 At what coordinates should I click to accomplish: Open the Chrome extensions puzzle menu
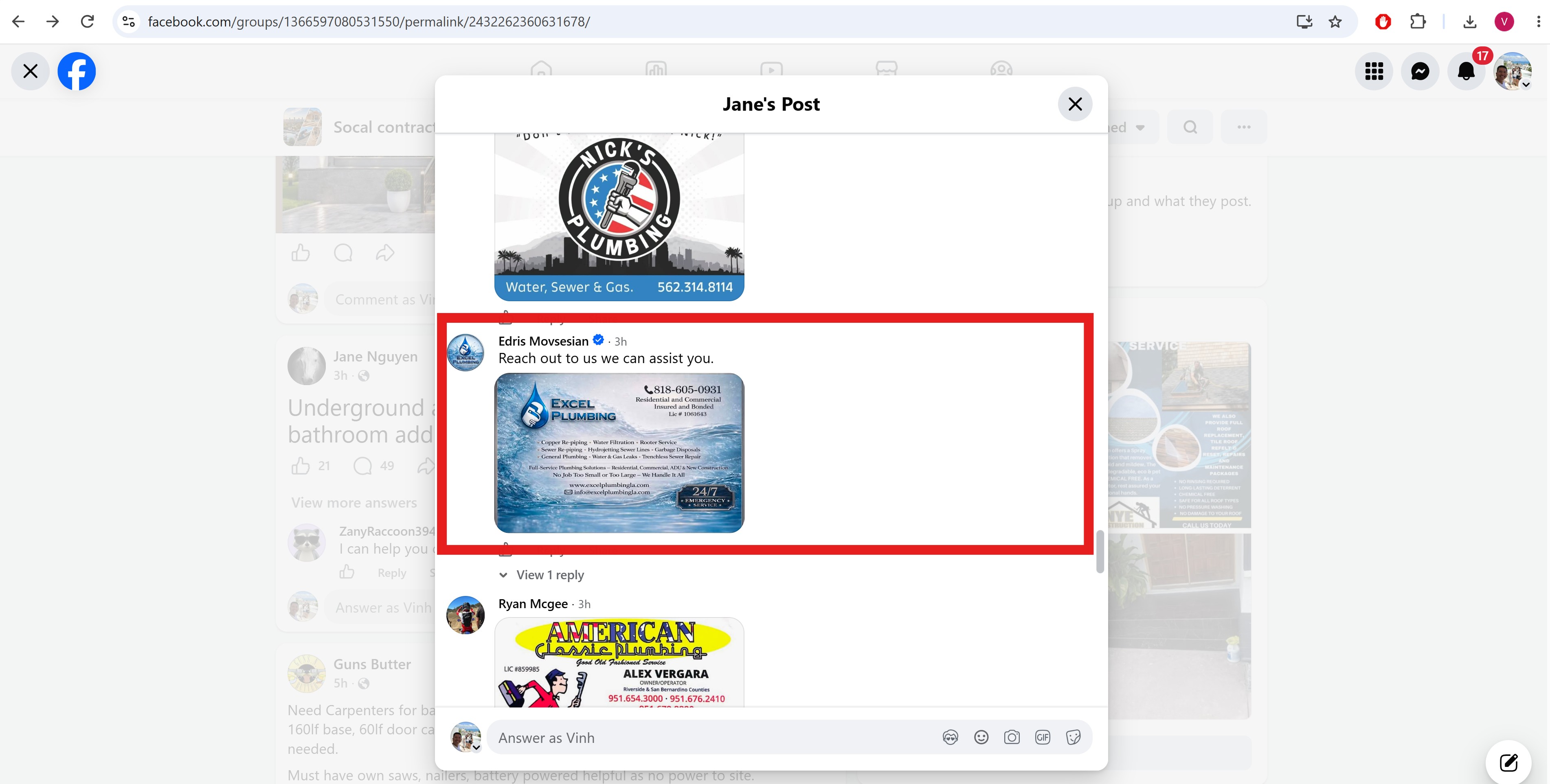1418,22
